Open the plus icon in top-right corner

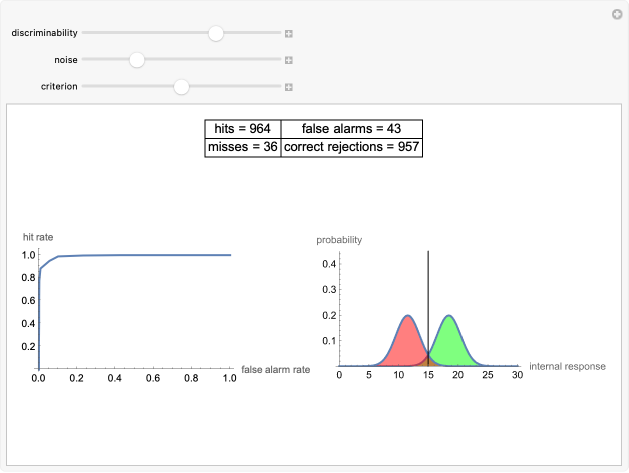tap(617, 15)
